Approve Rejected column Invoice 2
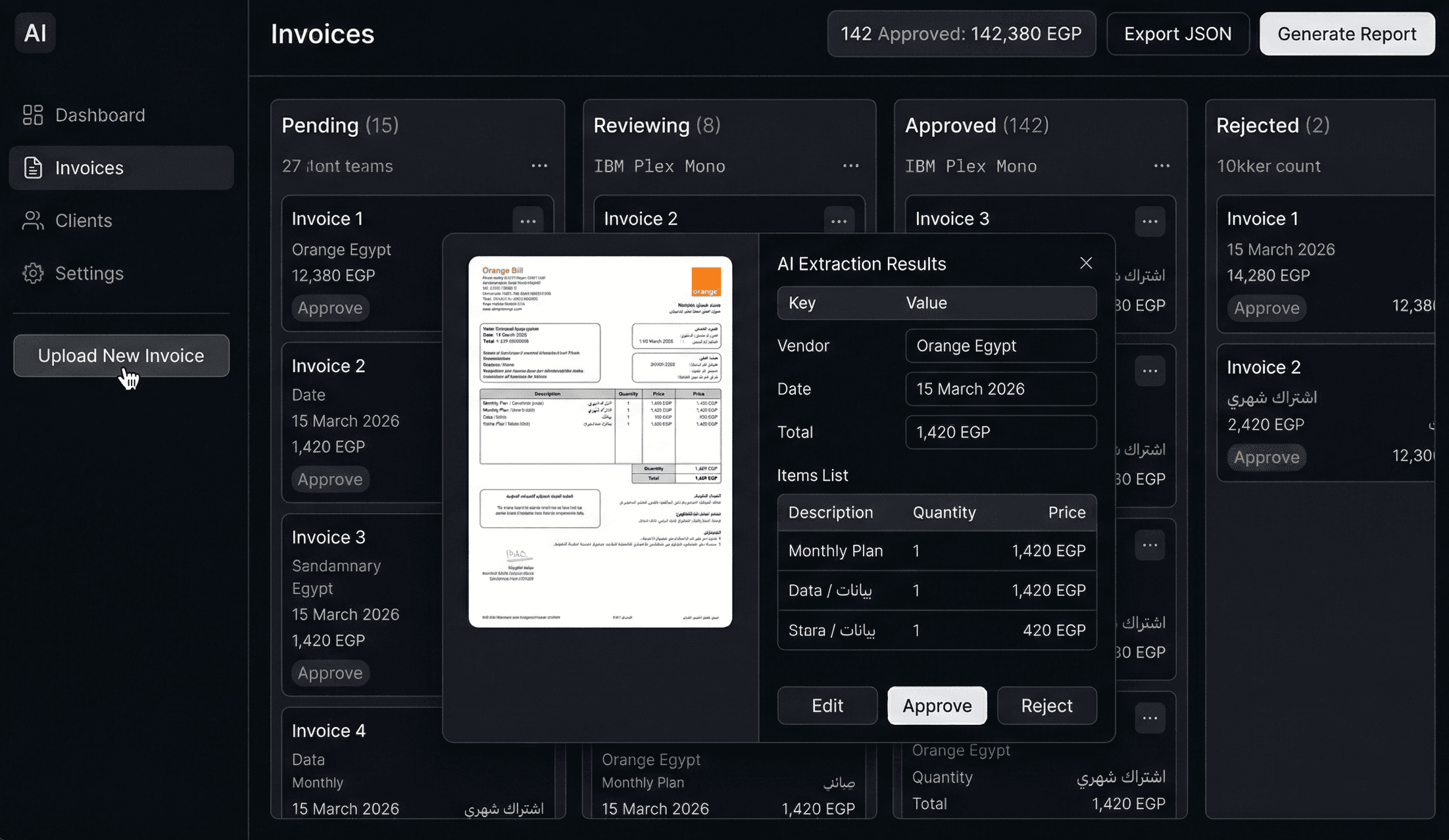Image resolution: width=1449 pixels, height=840 pixels. coord(1267,457)
